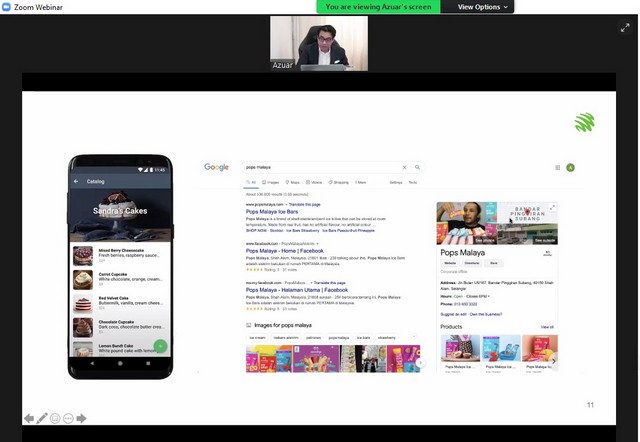Tap the back arrow in Catalog header
Image resolution: width=640 pixels, height=442 pixels.
pos(77,182)
